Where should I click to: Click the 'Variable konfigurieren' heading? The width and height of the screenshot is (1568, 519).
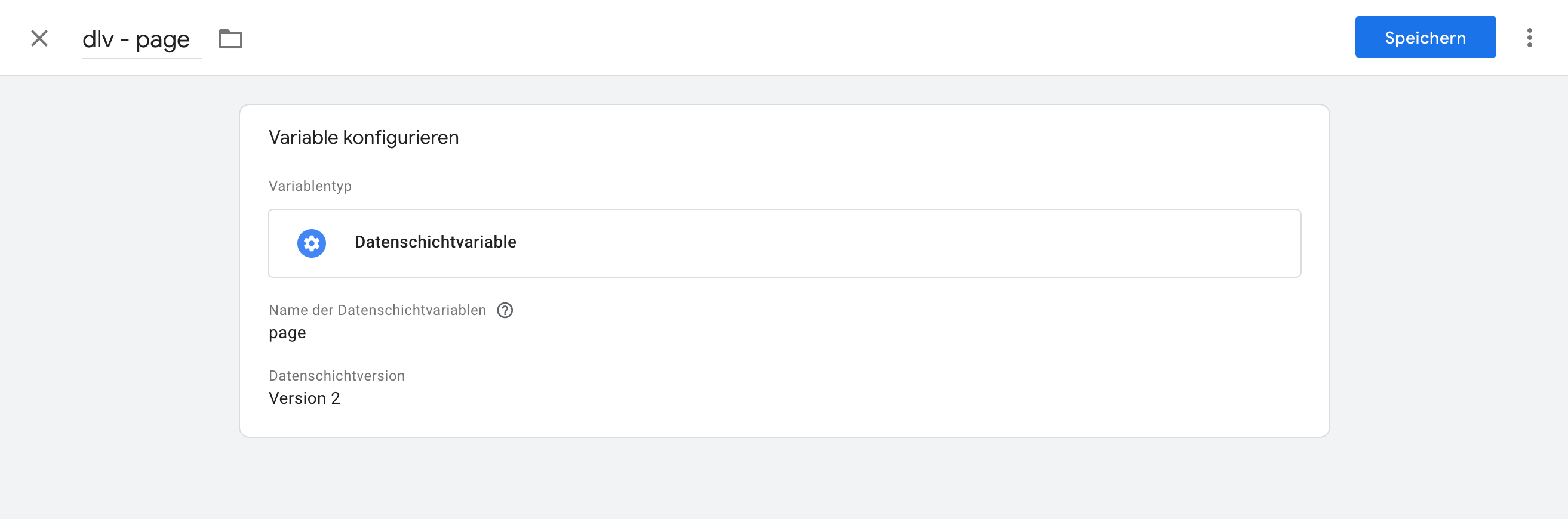364,138
